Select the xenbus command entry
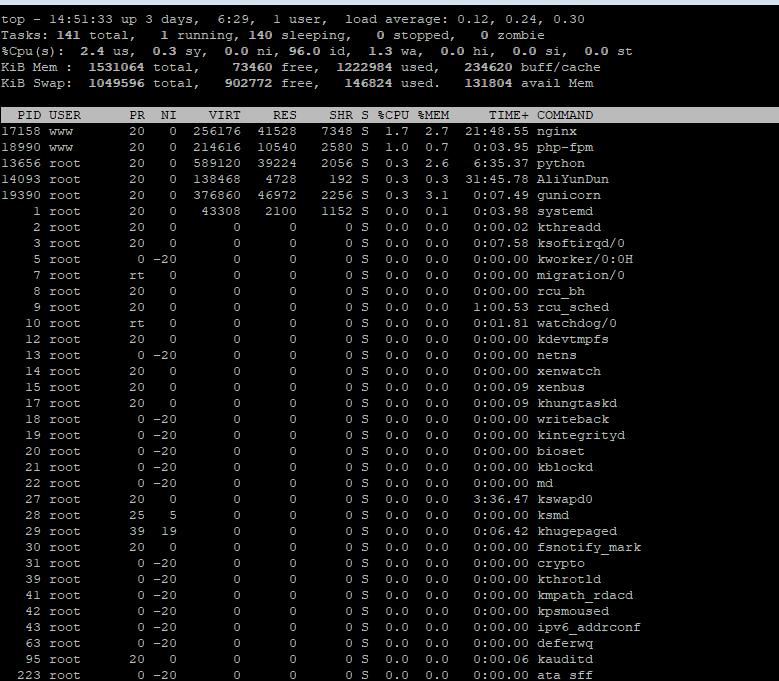The image size is (779, 681). (x=560, y=387)
